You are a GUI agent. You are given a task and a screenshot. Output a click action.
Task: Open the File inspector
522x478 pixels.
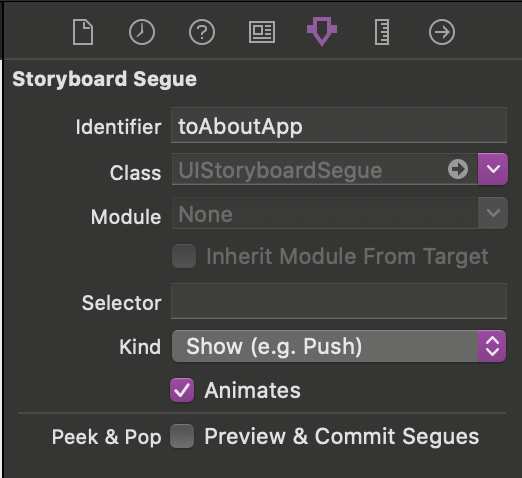(83, 32)
